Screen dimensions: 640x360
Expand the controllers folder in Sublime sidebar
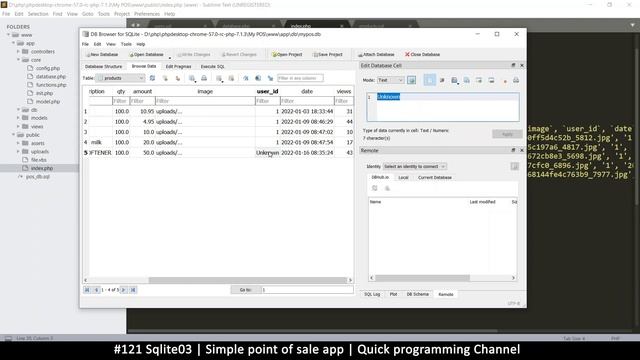tap(18, 51)
